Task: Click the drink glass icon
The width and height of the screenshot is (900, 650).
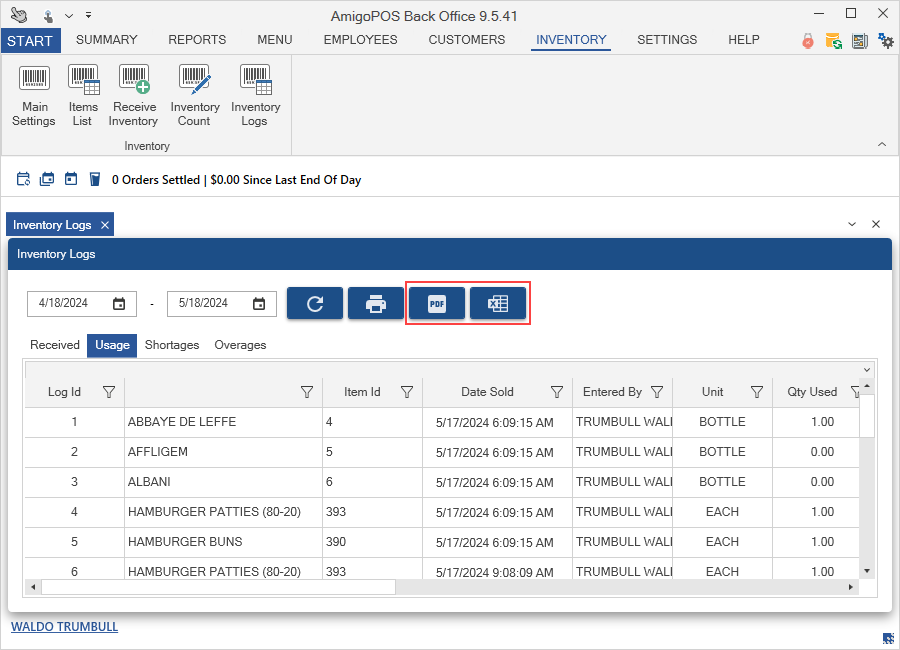Action: pyautogui.click(x=95, y=179)
